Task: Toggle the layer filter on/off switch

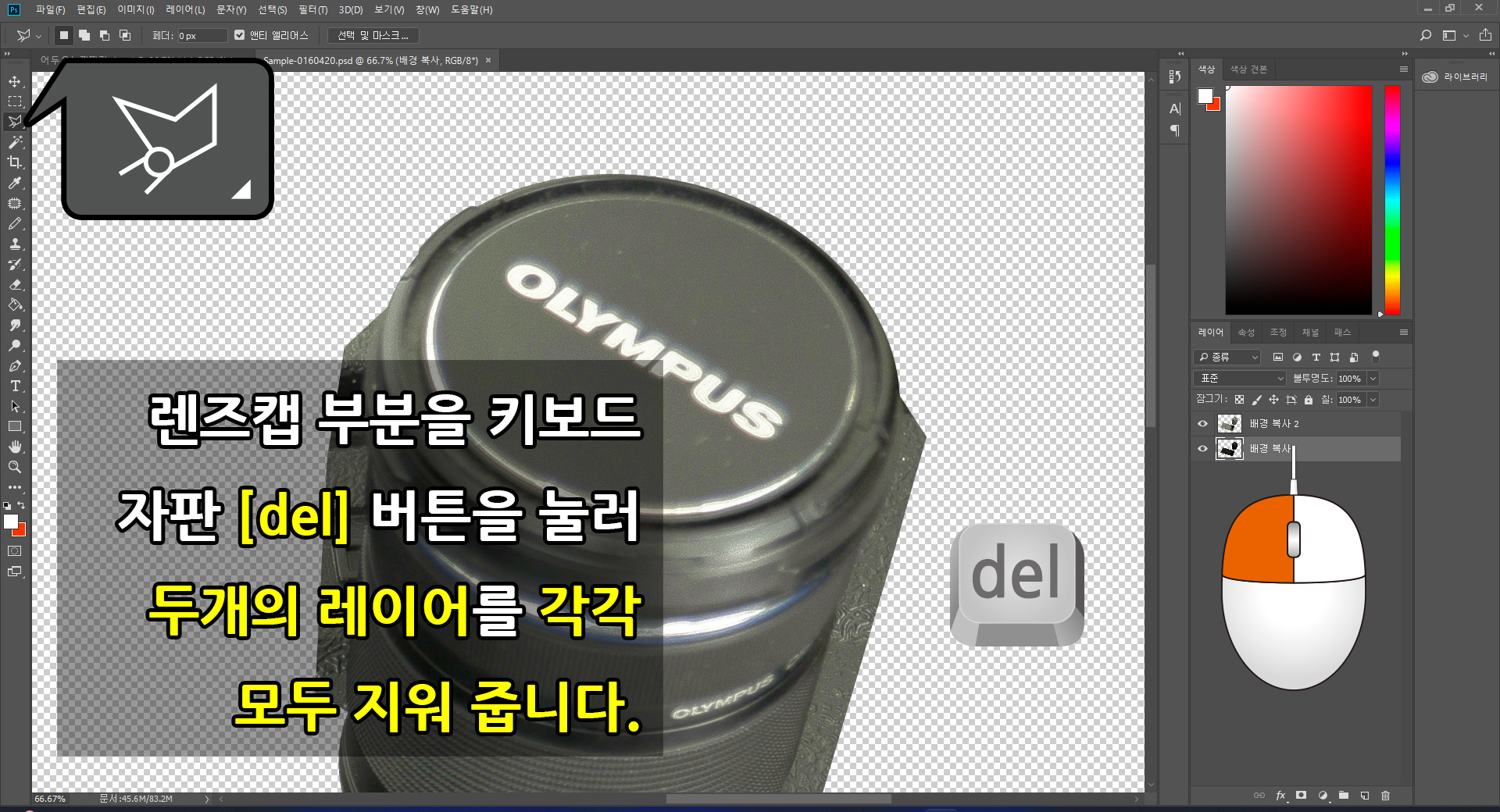Action: (1376, 357)
